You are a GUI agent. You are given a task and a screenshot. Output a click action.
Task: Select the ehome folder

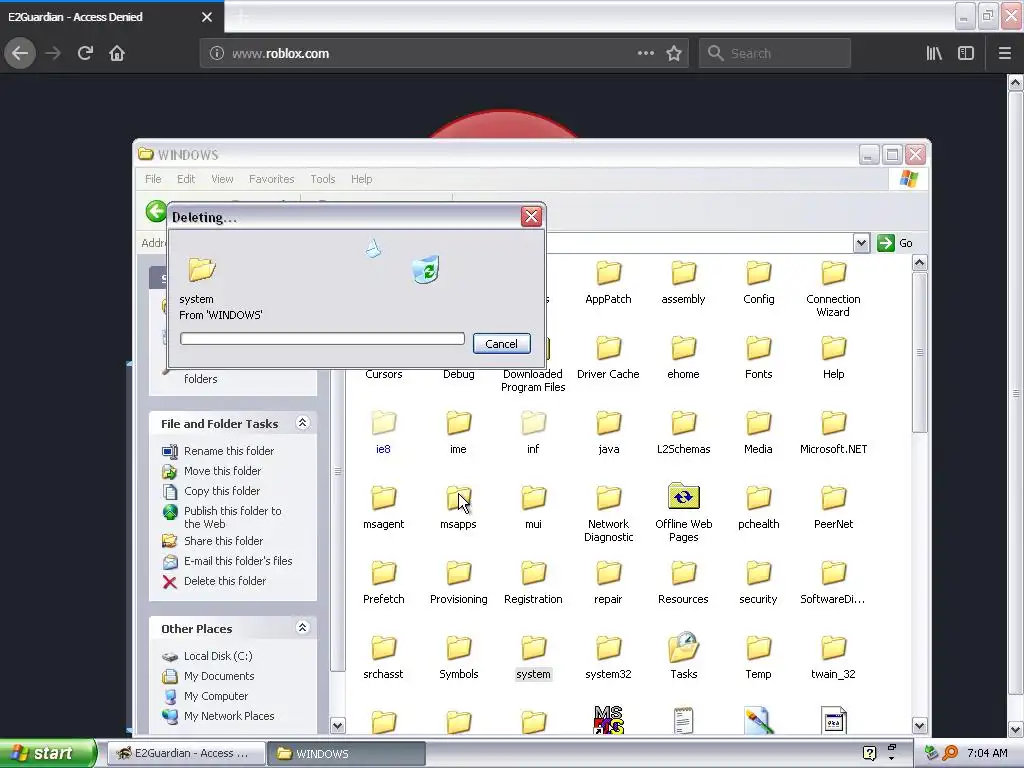coord(683,358)
